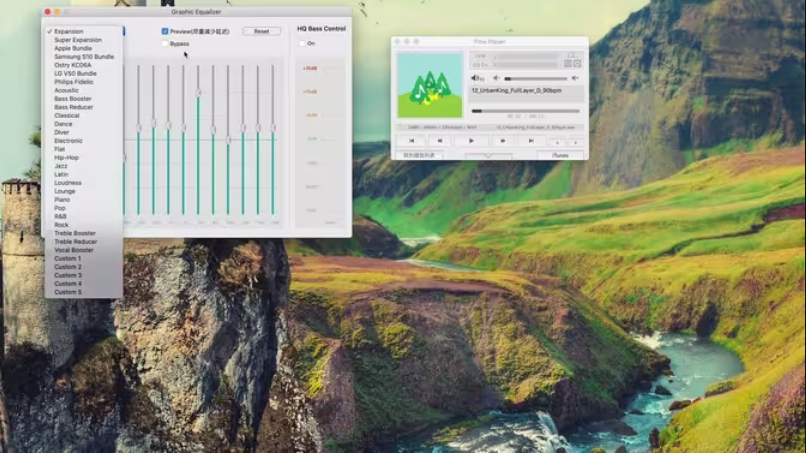The image size is (806, 453).
Task: Reset the Graphic Equalizer settings
Action: tap(262, 31)
